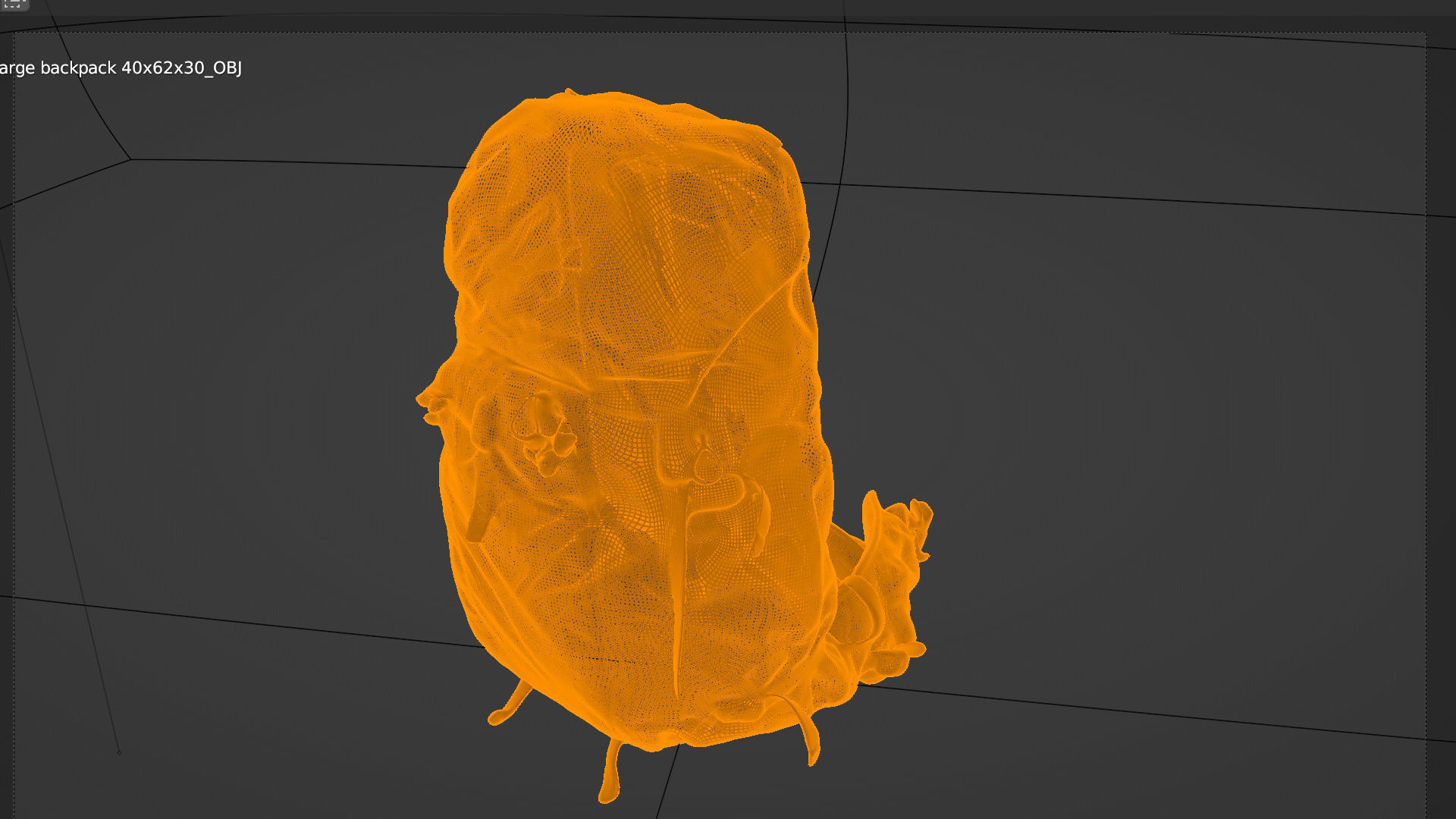
Task: Click the small marker dot at lower left
Action: (x=119, y=752)
